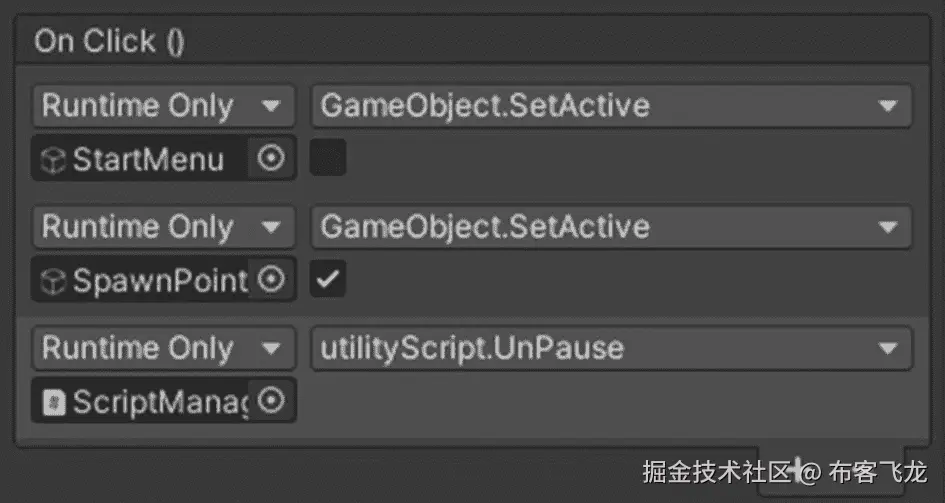The width and height of the screenshot is (945, 503).
Task: Select the StartMenu object field
Action: coord(145,159)
